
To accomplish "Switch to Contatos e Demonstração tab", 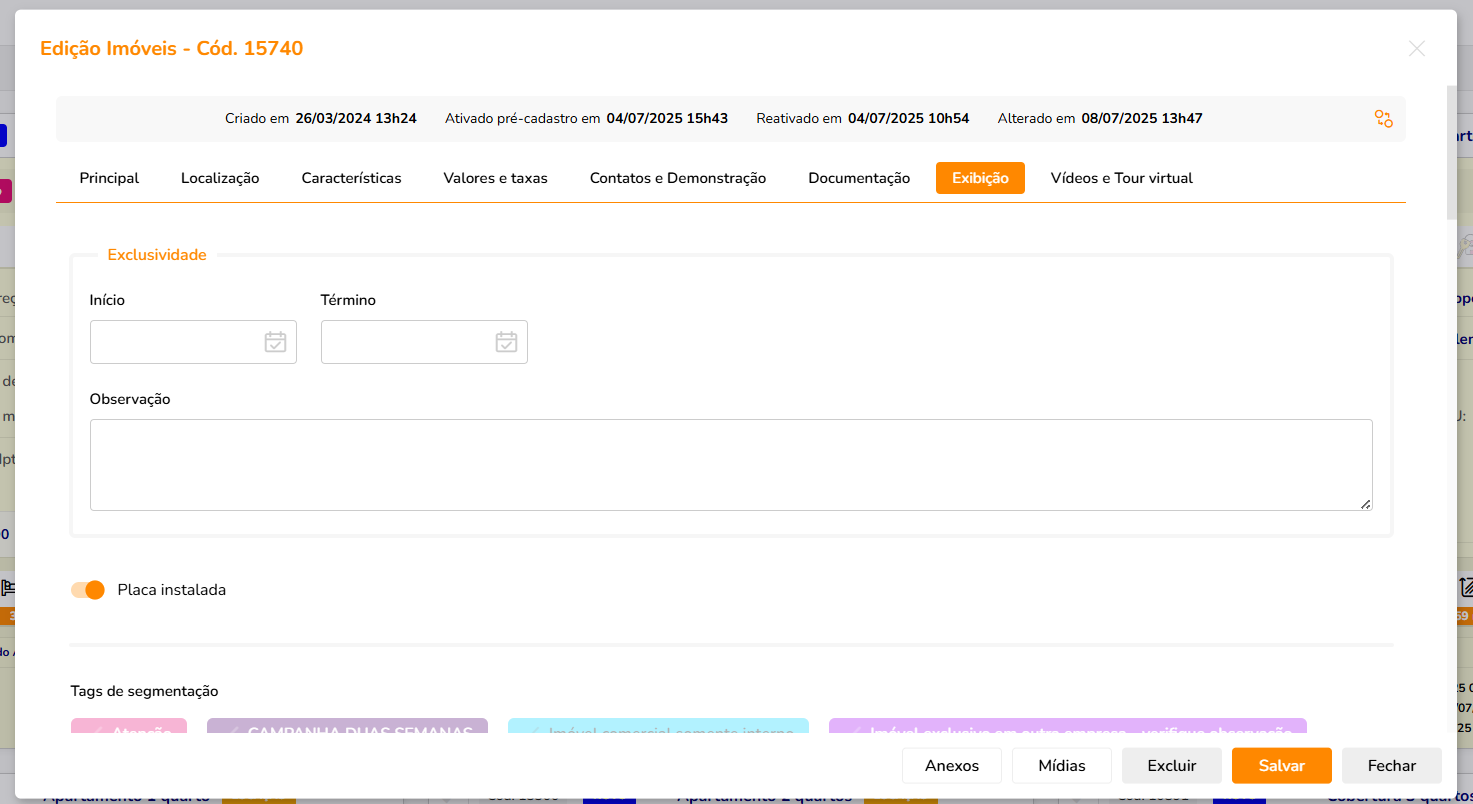I will click(678, 178).
